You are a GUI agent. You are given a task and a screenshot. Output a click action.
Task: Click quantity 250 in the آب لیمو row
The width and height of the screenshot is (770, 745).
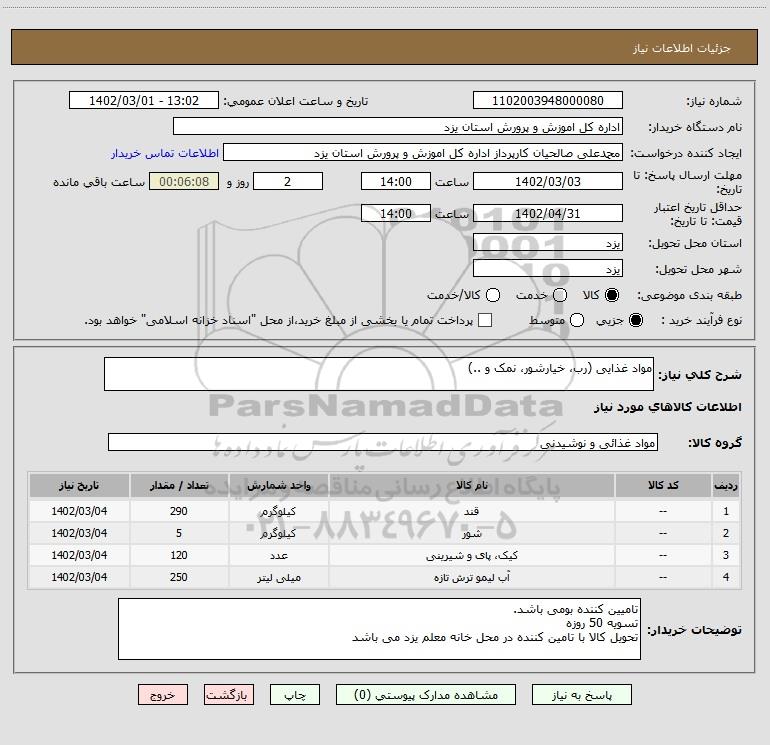(179, 578)
